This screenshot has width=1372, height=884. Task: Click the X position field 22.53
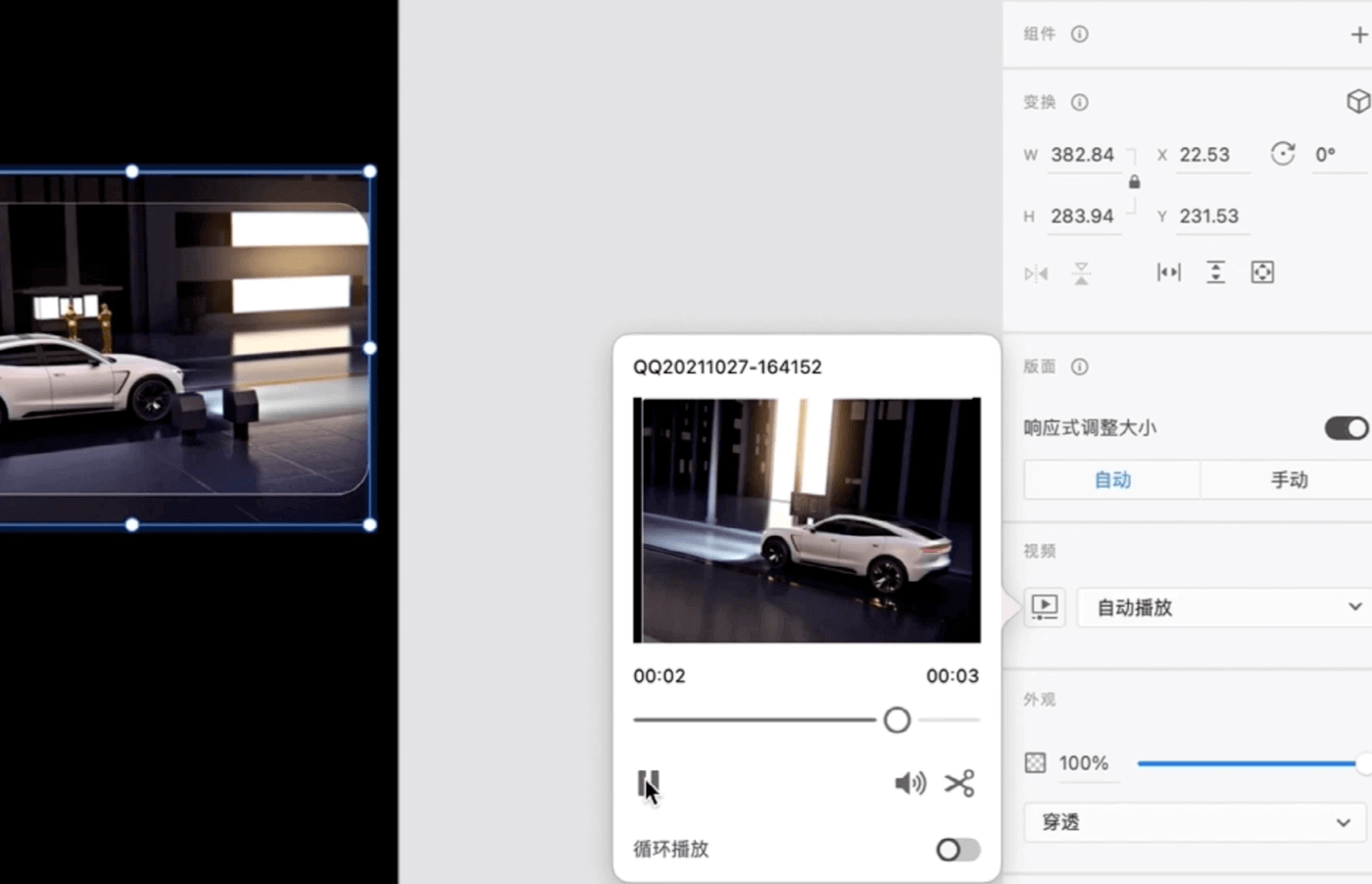pyautogui.click(x=1212, y=155)
